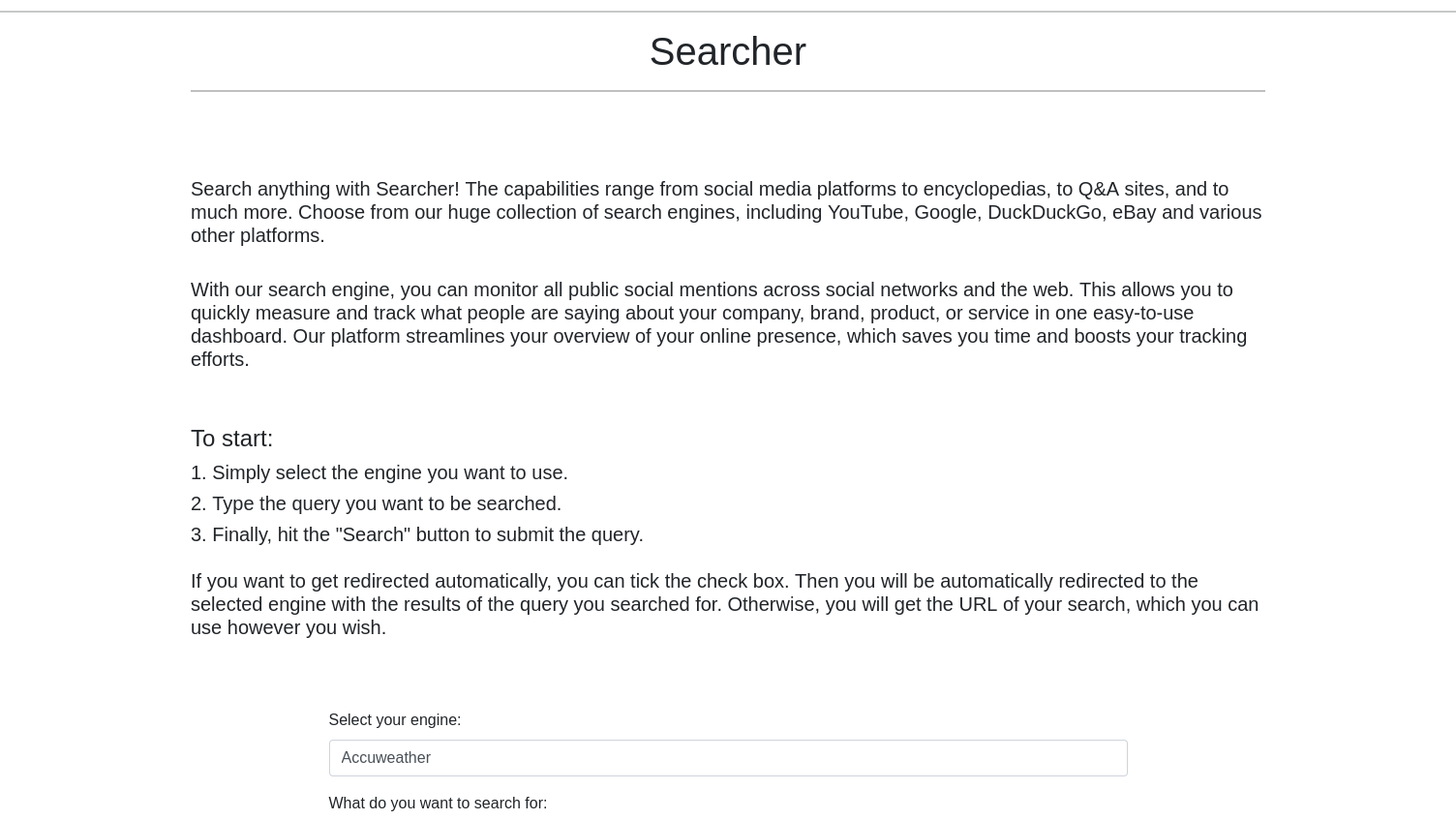Click the word "dashboard" in second paragraph
The height and width of the screenshot is (820, 1456).
pyautogui.click(x=235, y=336)
